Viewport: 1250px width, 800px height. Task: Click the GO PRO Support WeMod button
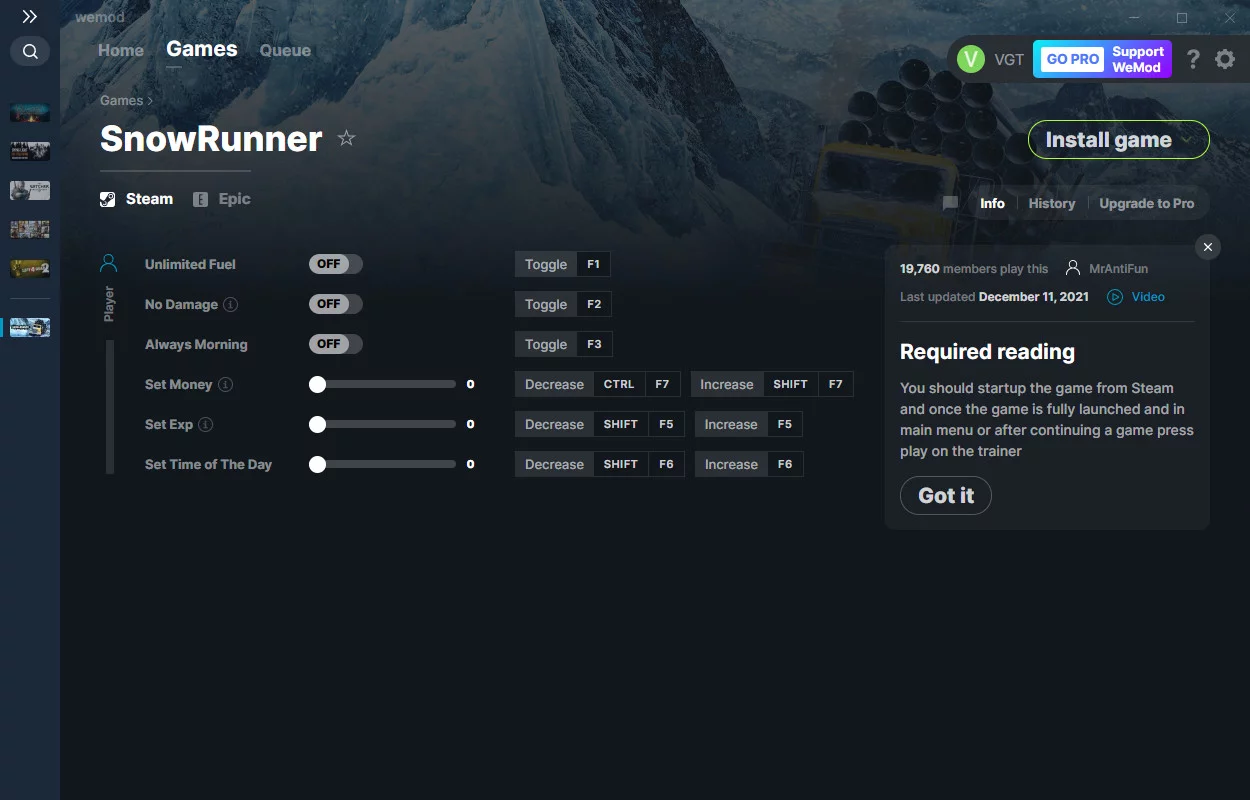coord(1102,59)
